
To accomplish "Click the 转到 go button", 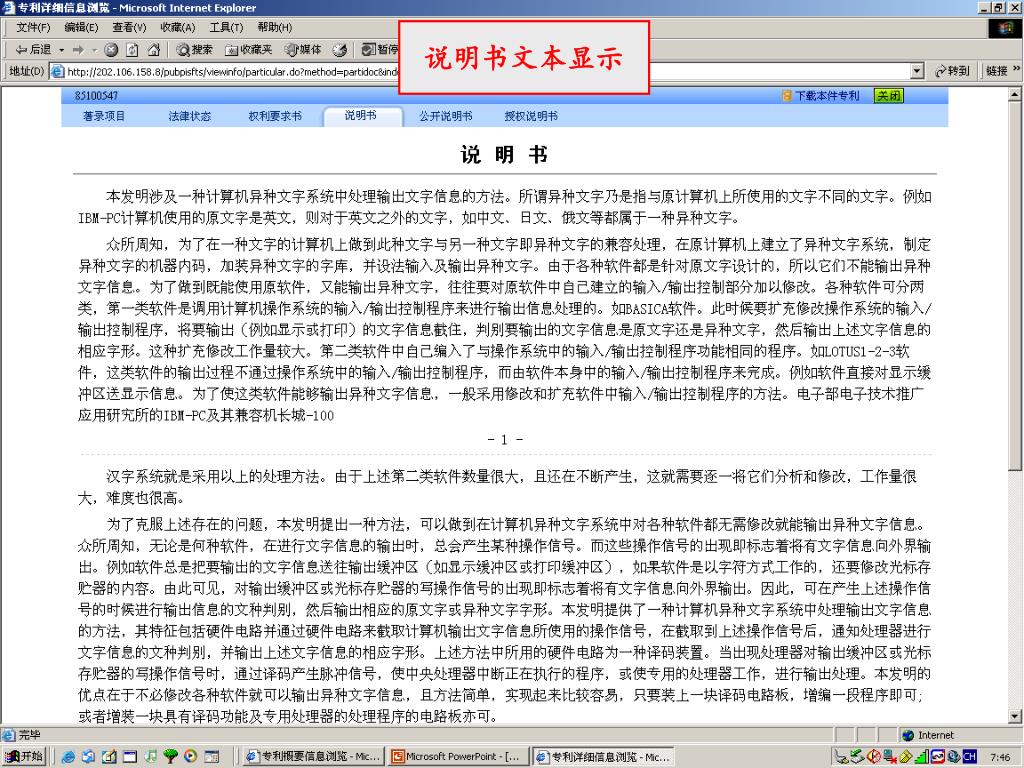I will 952,71.
